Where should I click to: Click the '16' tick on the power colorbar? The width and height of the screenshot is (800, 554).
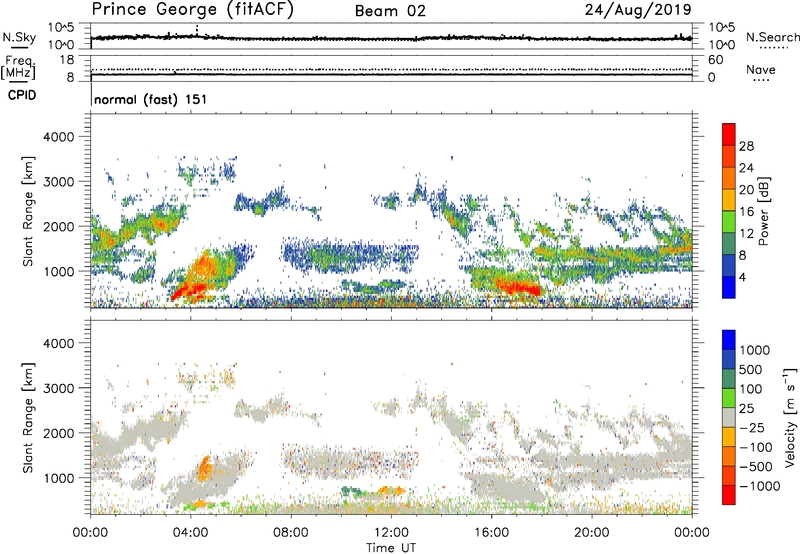pos(746,212)
